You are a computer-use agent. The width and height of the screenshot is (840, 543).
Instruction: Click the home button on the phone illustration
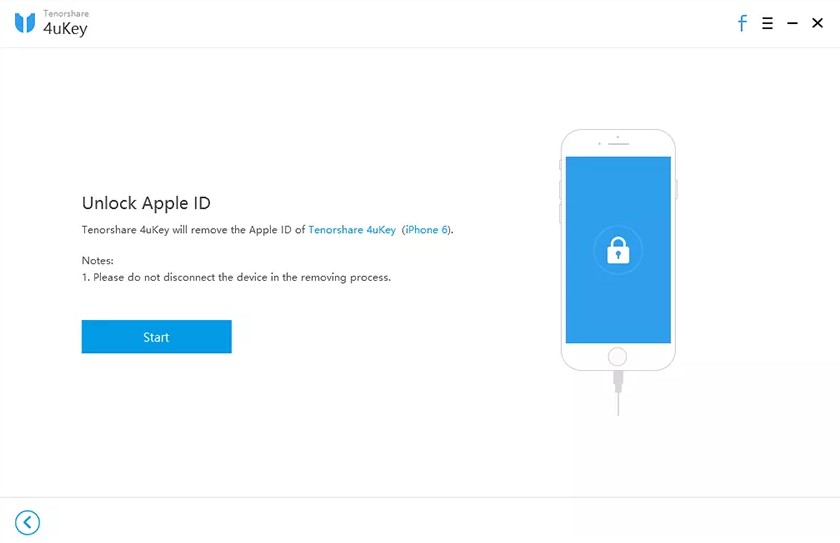[x=618, y=357]
